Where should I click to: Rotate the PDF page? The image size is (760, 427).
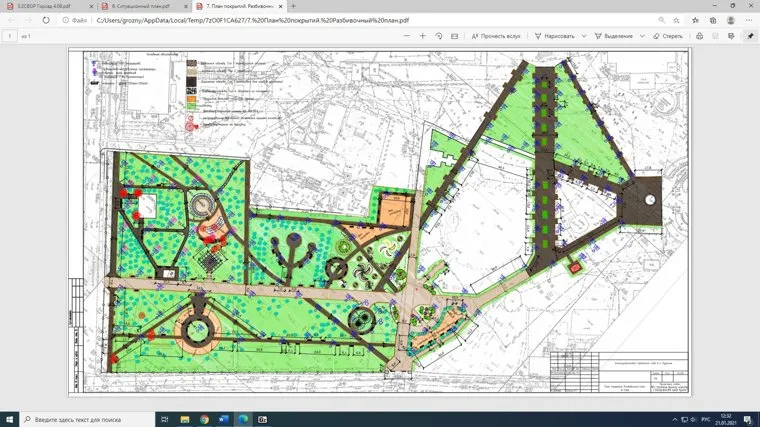click(439, 36)
